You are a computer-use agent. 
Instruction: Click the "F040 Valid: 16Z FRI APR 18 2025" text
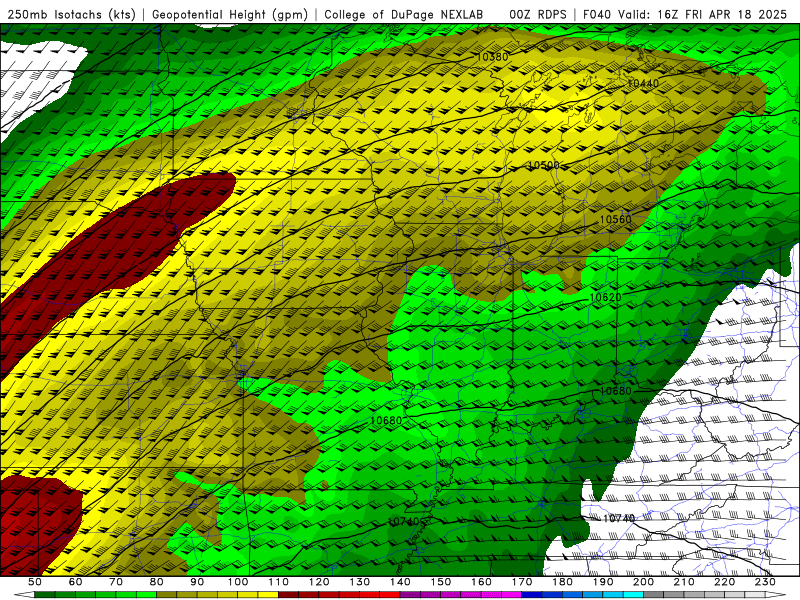(x=685, y=14)
